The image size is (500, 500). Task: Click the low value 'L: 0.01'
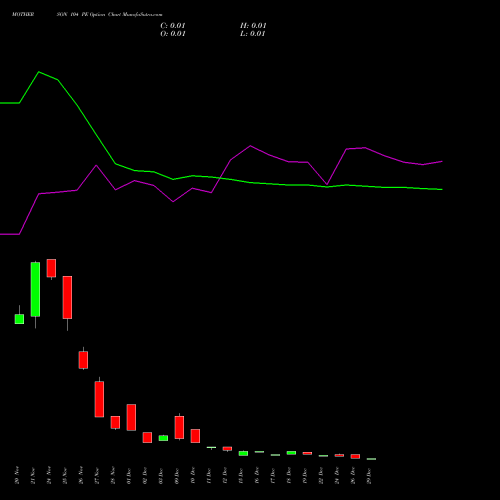coord(253,34)
